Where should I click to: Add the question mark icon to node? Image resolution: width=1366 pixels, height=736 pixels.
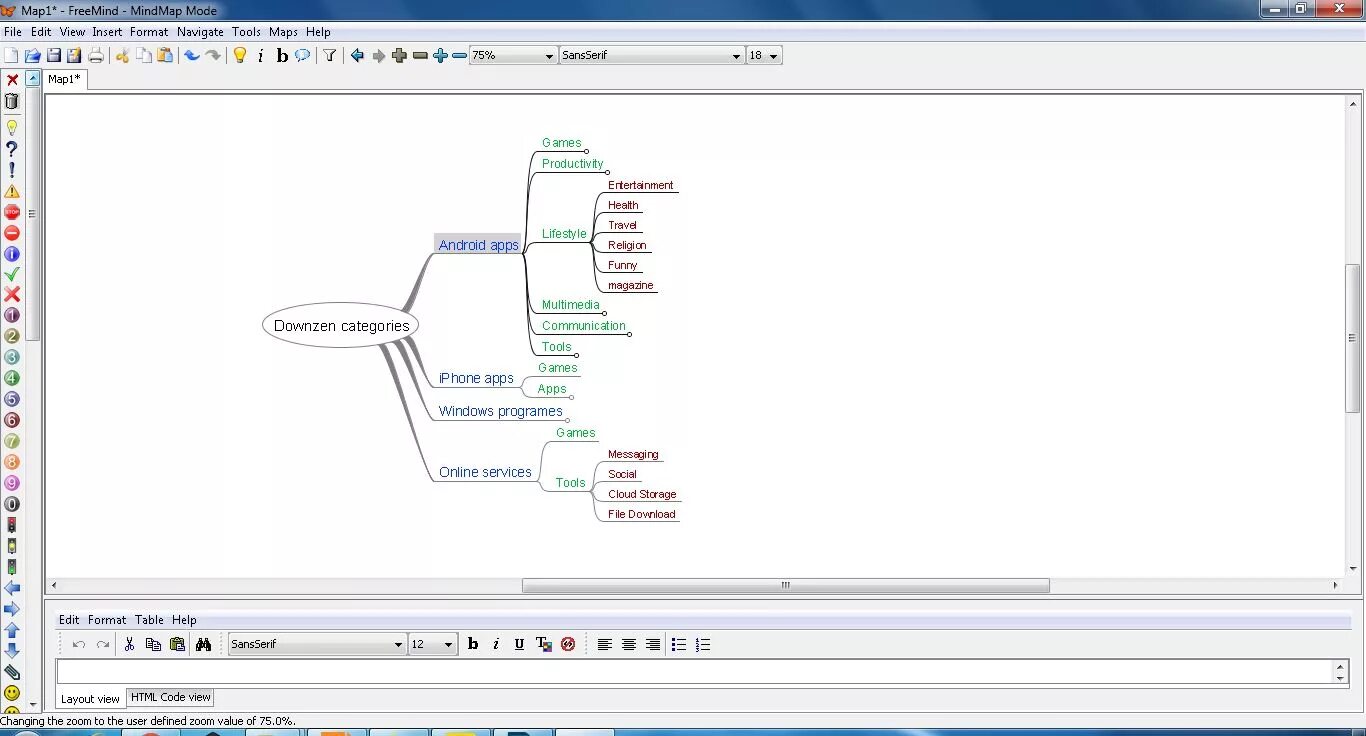click(12, 149)
